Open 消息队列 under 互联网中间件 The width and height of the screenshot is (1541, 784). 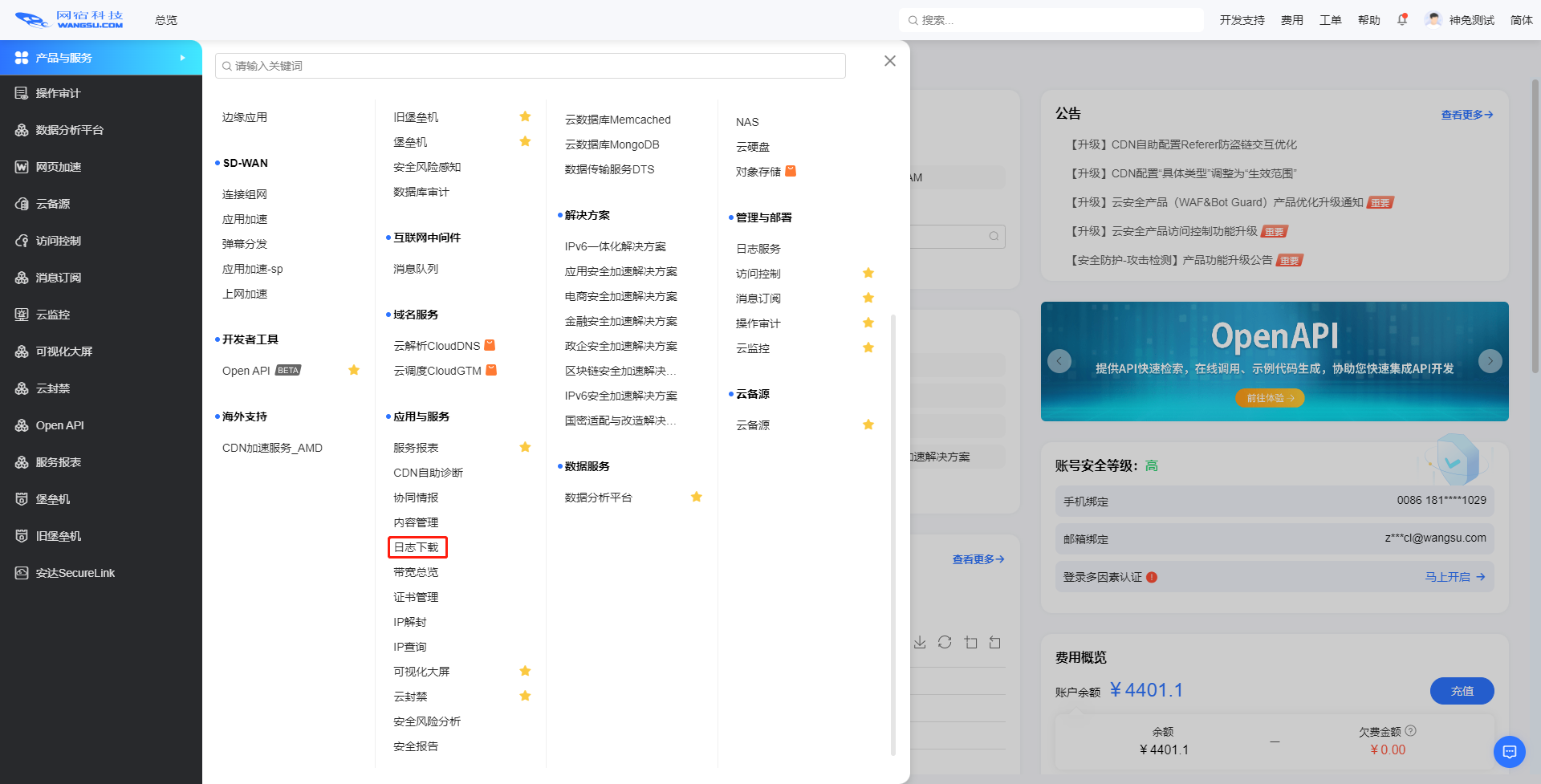tap(416, 269)
